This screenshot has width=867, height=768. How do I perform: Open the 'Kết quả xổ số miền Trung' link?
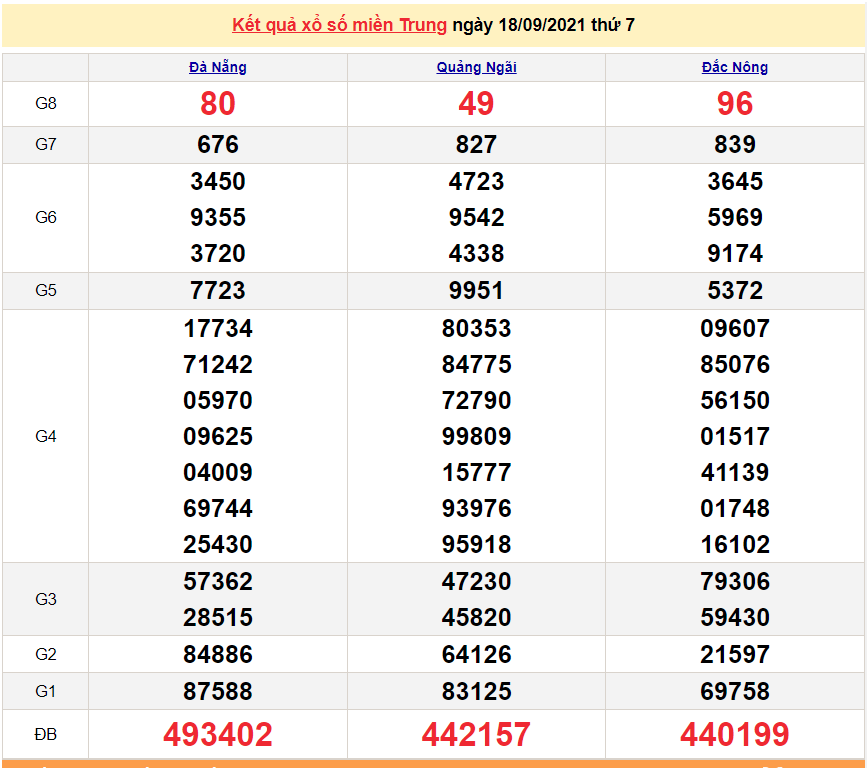pos(339,25)
